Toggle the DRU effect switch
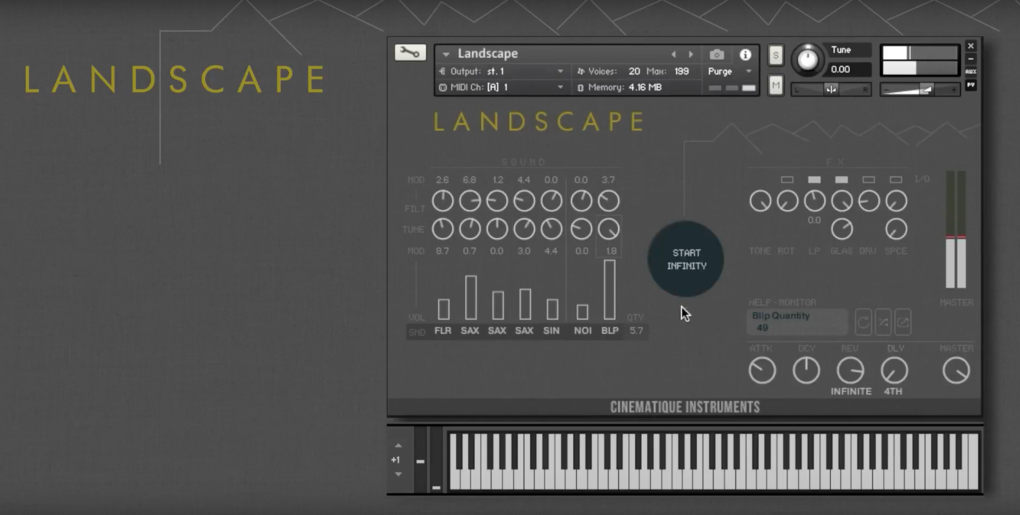The height and width of the screenshot is (515, 1020). pyautogui.click(x=868, y=179)
